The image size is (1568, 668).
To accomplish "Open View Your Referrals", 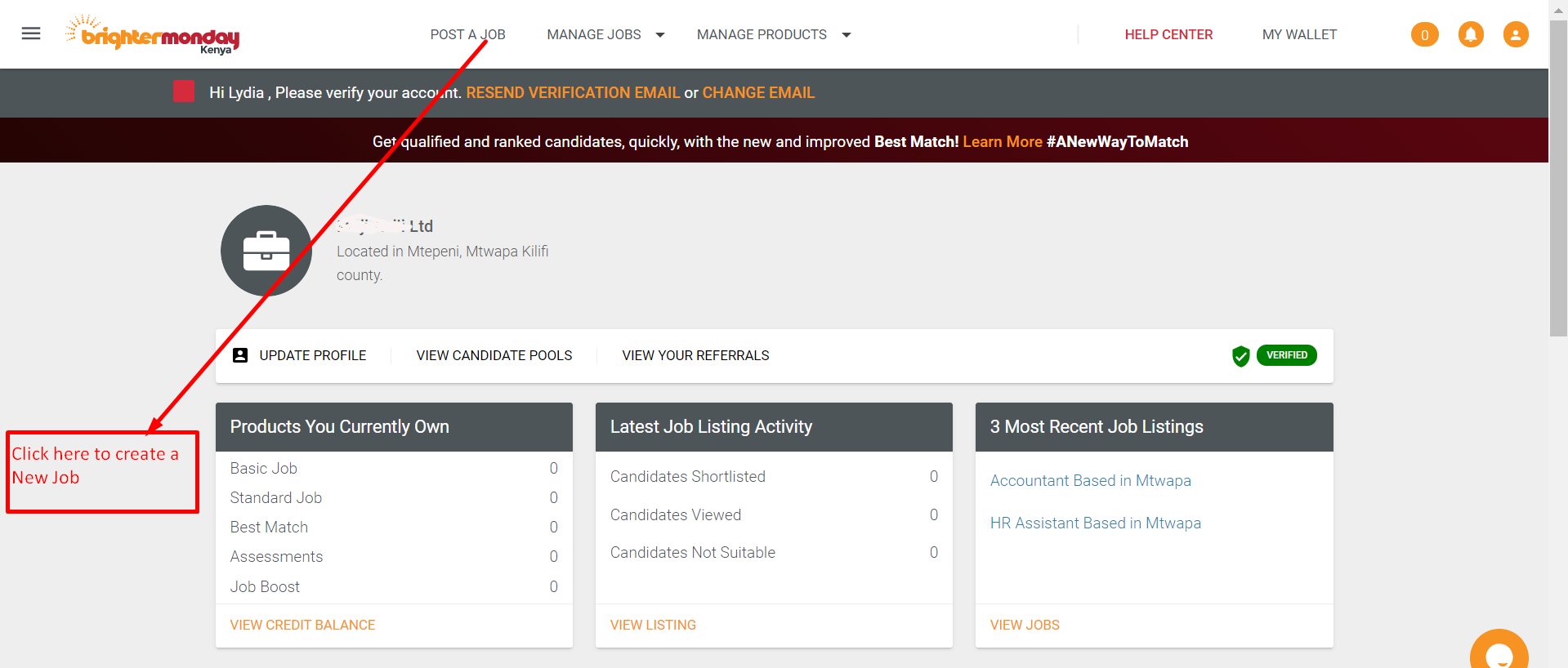I will [x=695, y=355].
